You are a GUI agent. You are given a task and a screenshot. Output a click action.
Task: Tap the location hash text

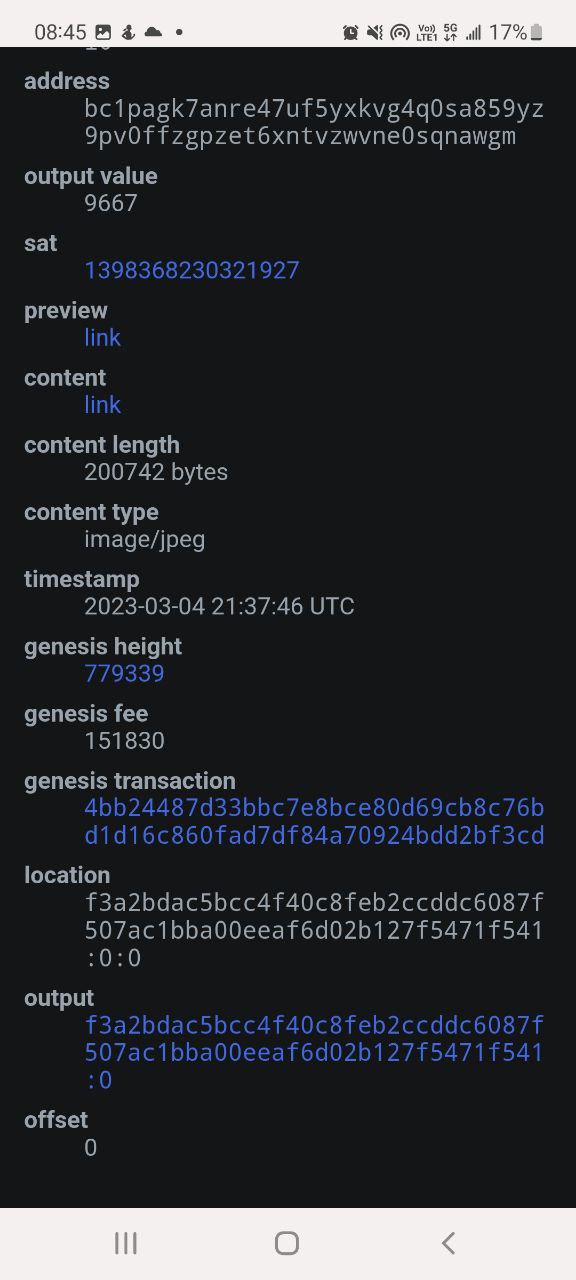point(314,930)
